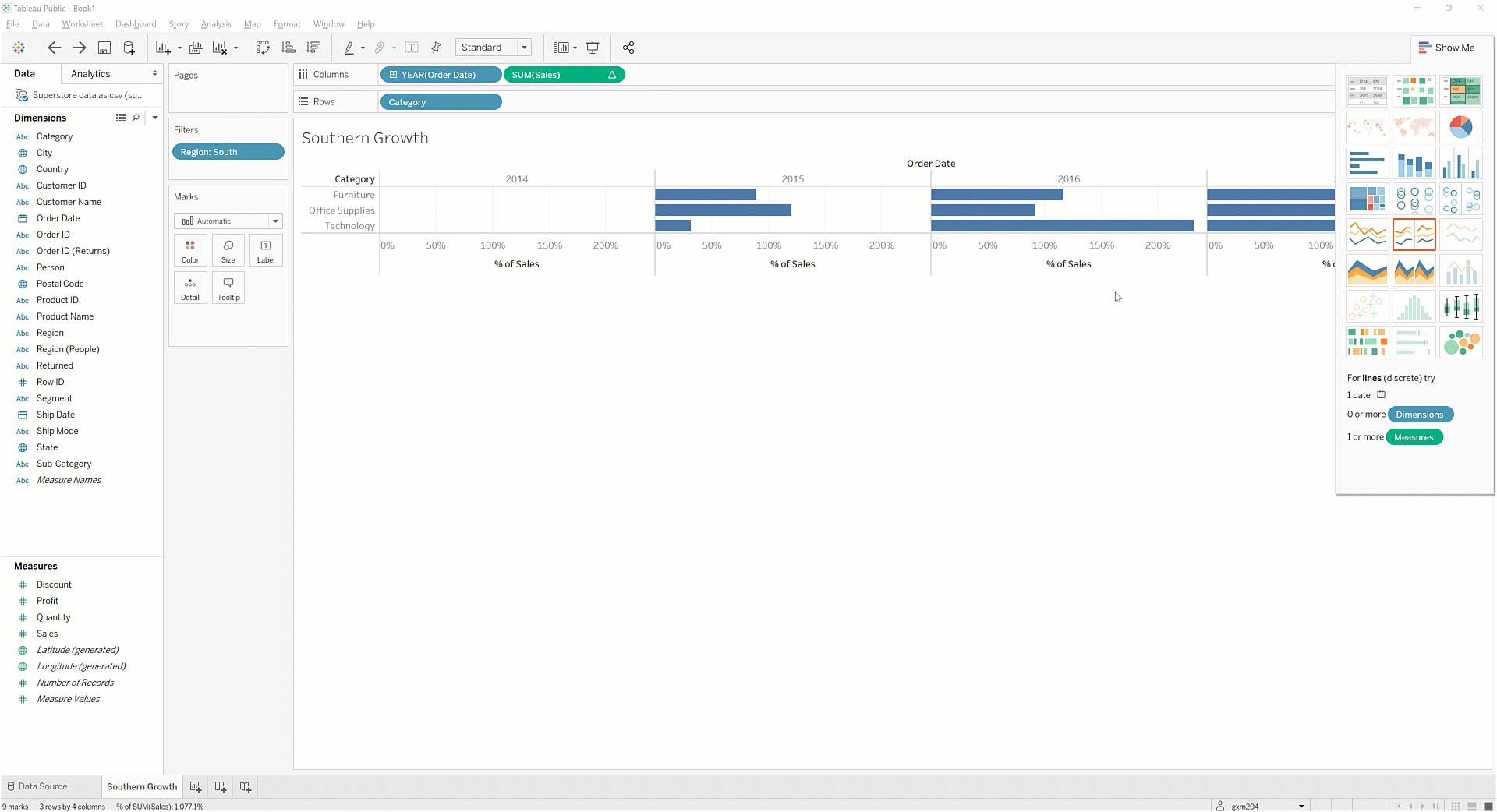Viewport: 1497px width, 812px height.
Task: Click the New Data Source icon
Action: tap(129, 48)
